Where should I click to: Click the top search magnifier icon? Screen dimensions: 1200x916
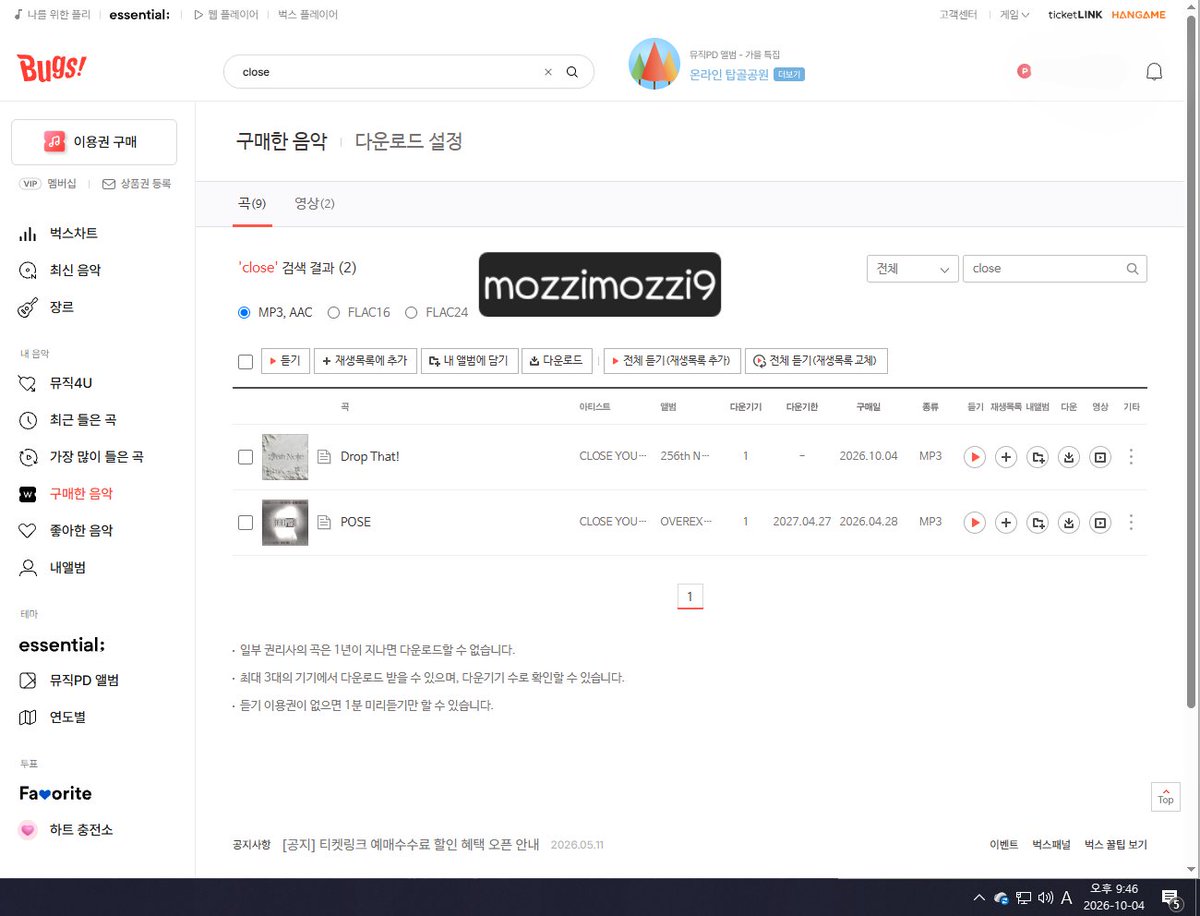[572, 72]
